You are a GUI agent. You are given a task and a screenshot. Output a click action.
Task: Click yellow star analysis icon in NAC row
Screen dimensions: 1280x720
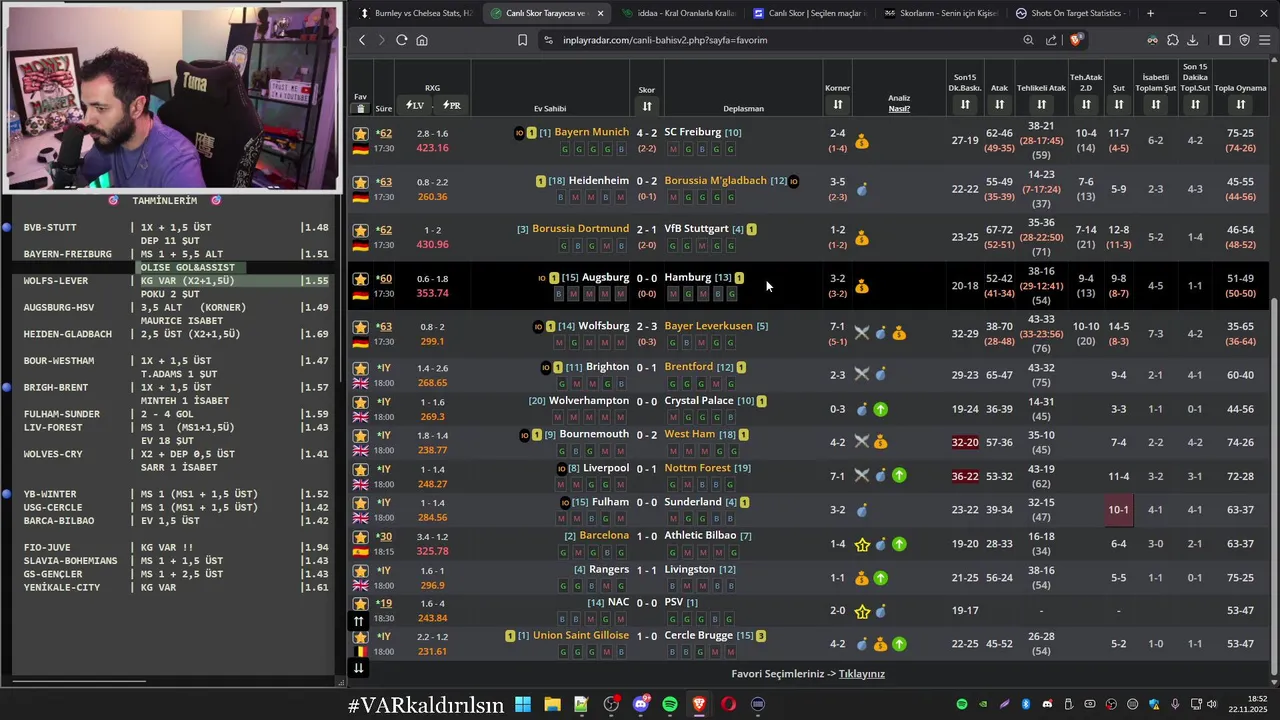click(862, 611)
